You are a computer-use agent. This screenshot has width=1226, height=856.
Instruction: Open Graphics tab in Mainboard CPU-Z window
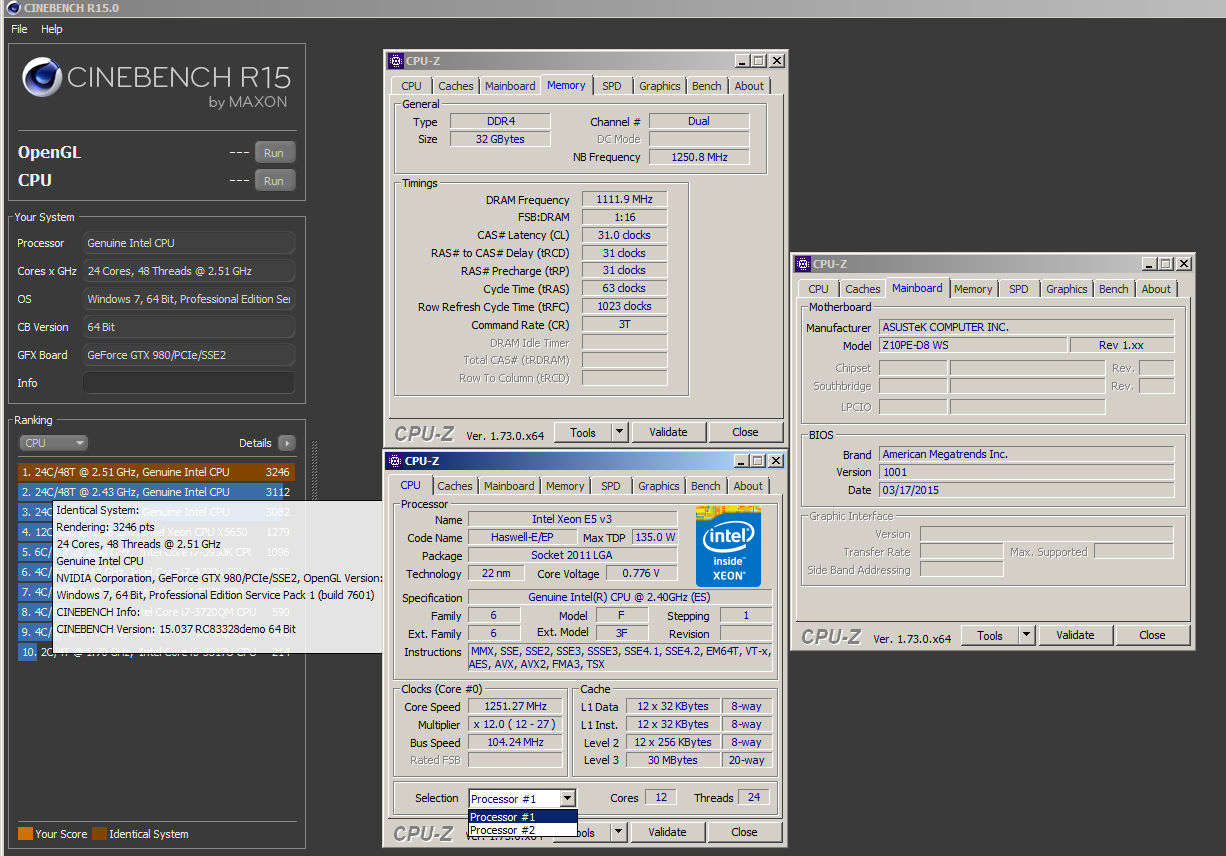(x=1067, y=289)
